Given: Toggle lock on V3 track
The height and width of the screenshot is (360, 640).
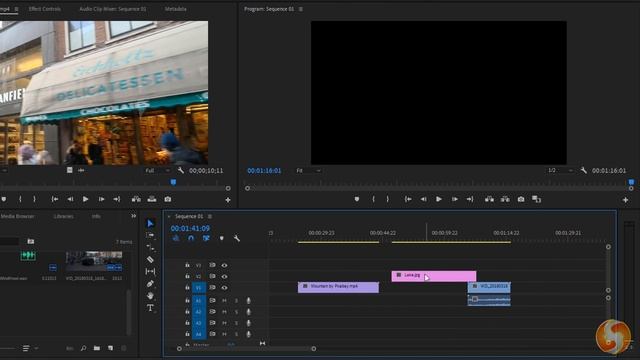Looking at the screenshot, I should click(x=187, y=265).
